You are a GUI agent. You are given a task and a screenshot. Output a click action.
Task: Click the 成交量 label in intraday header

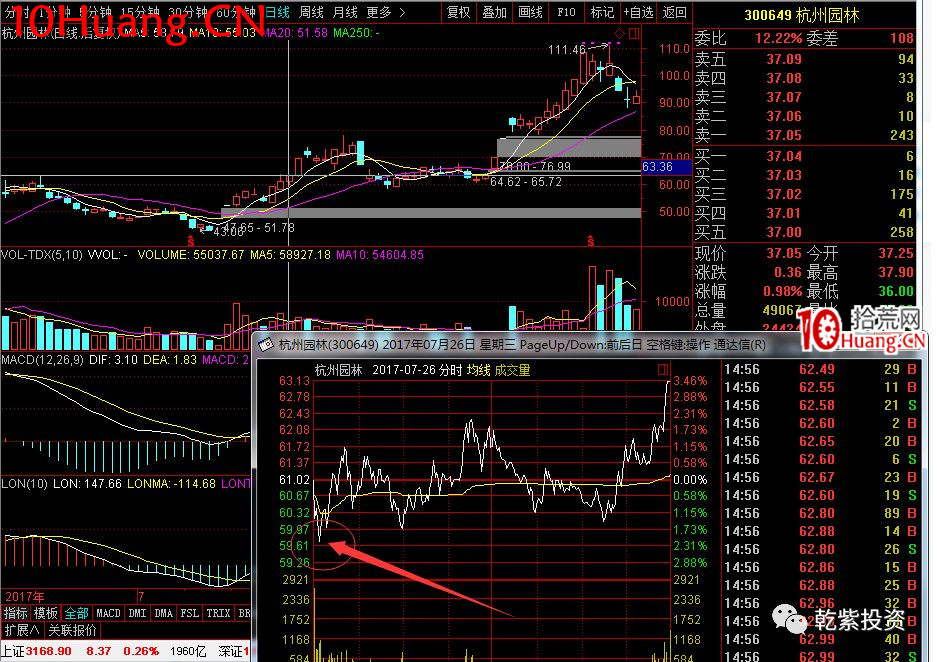(512, 370)
